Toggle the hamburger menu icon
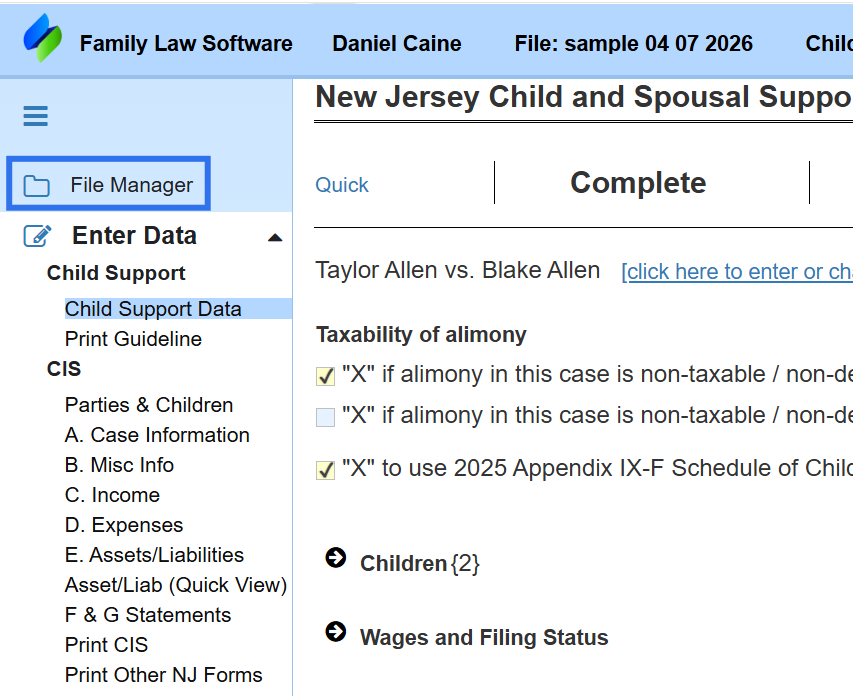 [x=36, y=117]
